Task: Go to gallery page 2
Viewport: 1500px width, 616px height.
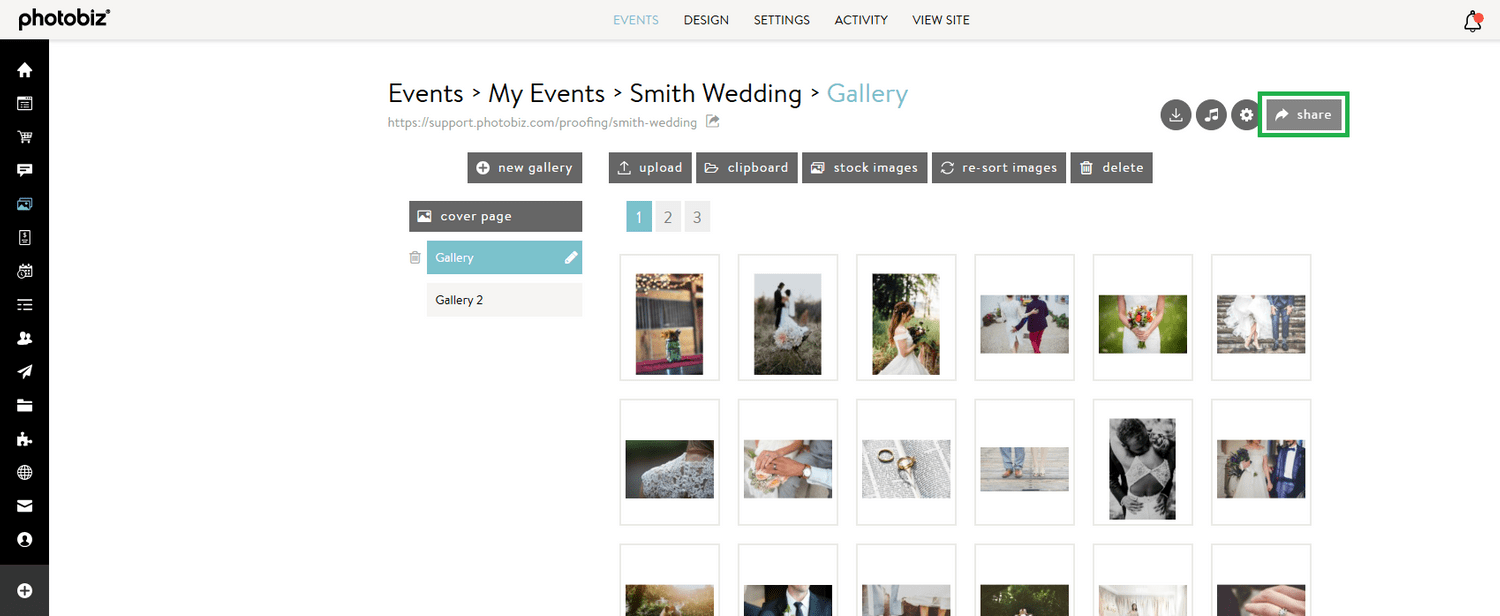Action: [x=668, y=216]
